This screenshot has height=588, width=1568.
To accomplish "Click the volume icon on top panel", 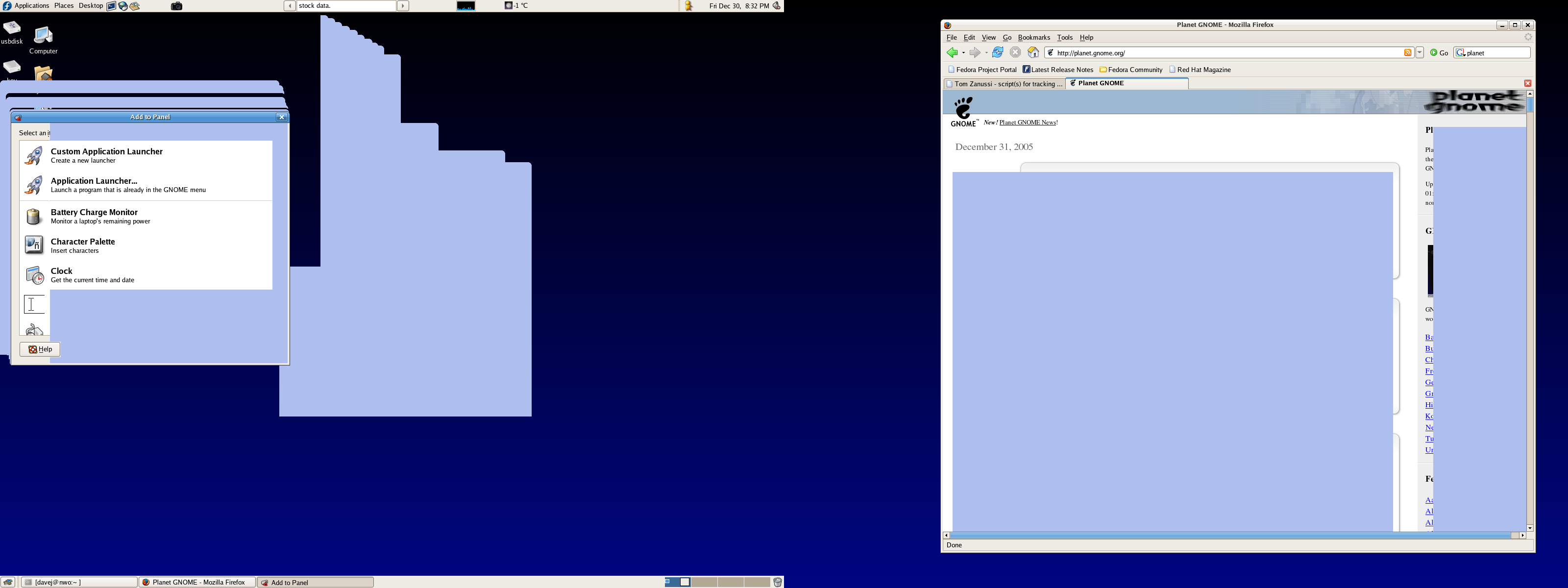I will [x=777, y=6].
